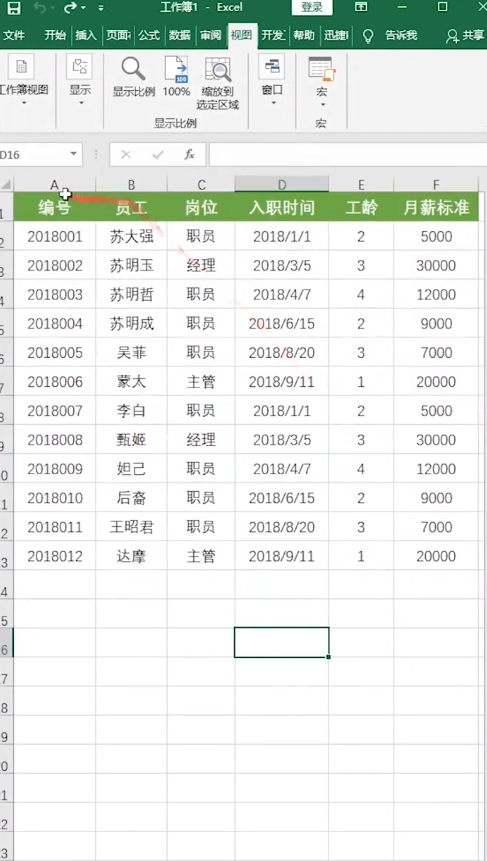487x861 pixels.
Task: Click the 编号 header cell
Action: click(x=54, y=207)
